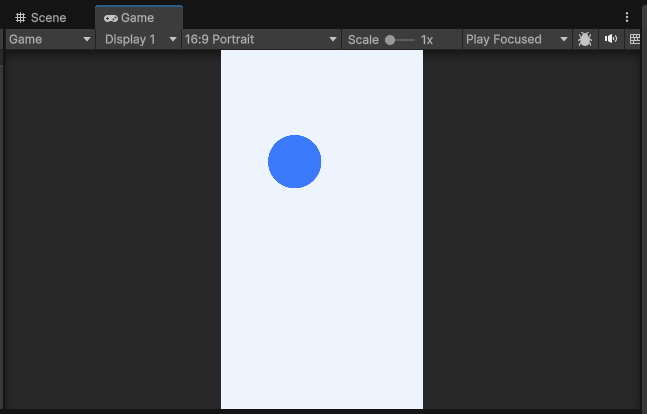647x414 pixels.
Task: Open the Frame Debugger bug icon
Action: click(x=585, y=39)
